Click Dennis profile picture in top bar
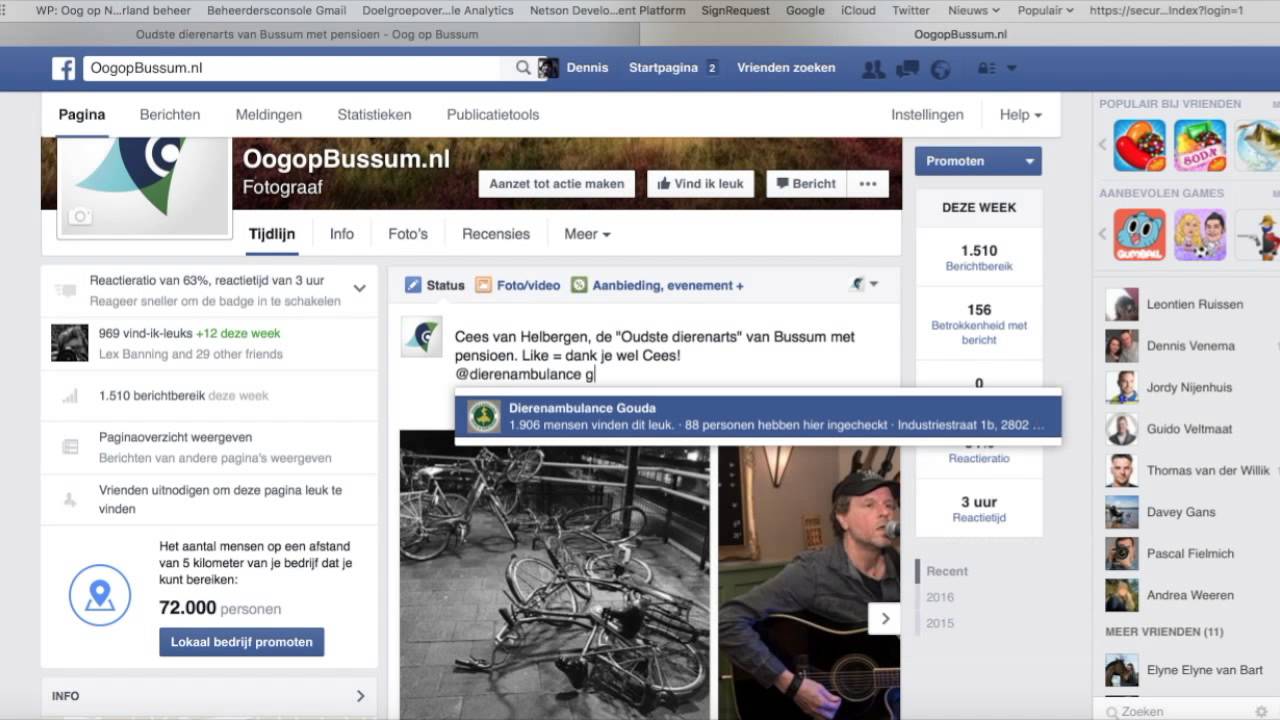 [x=548, y=68]
